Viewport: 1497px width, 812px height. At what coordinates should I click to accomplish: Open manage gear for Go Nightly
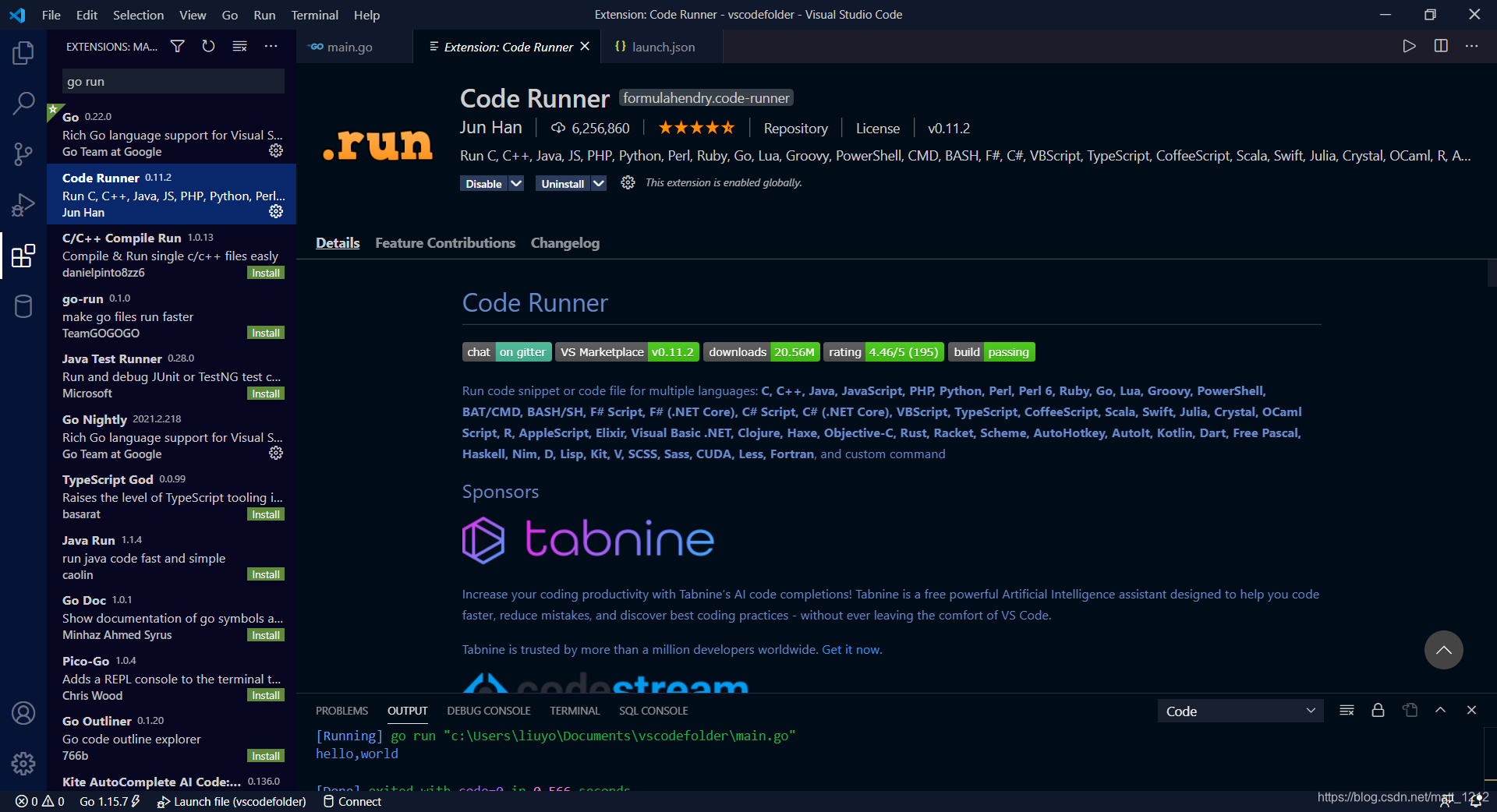[x=276, y=453]
